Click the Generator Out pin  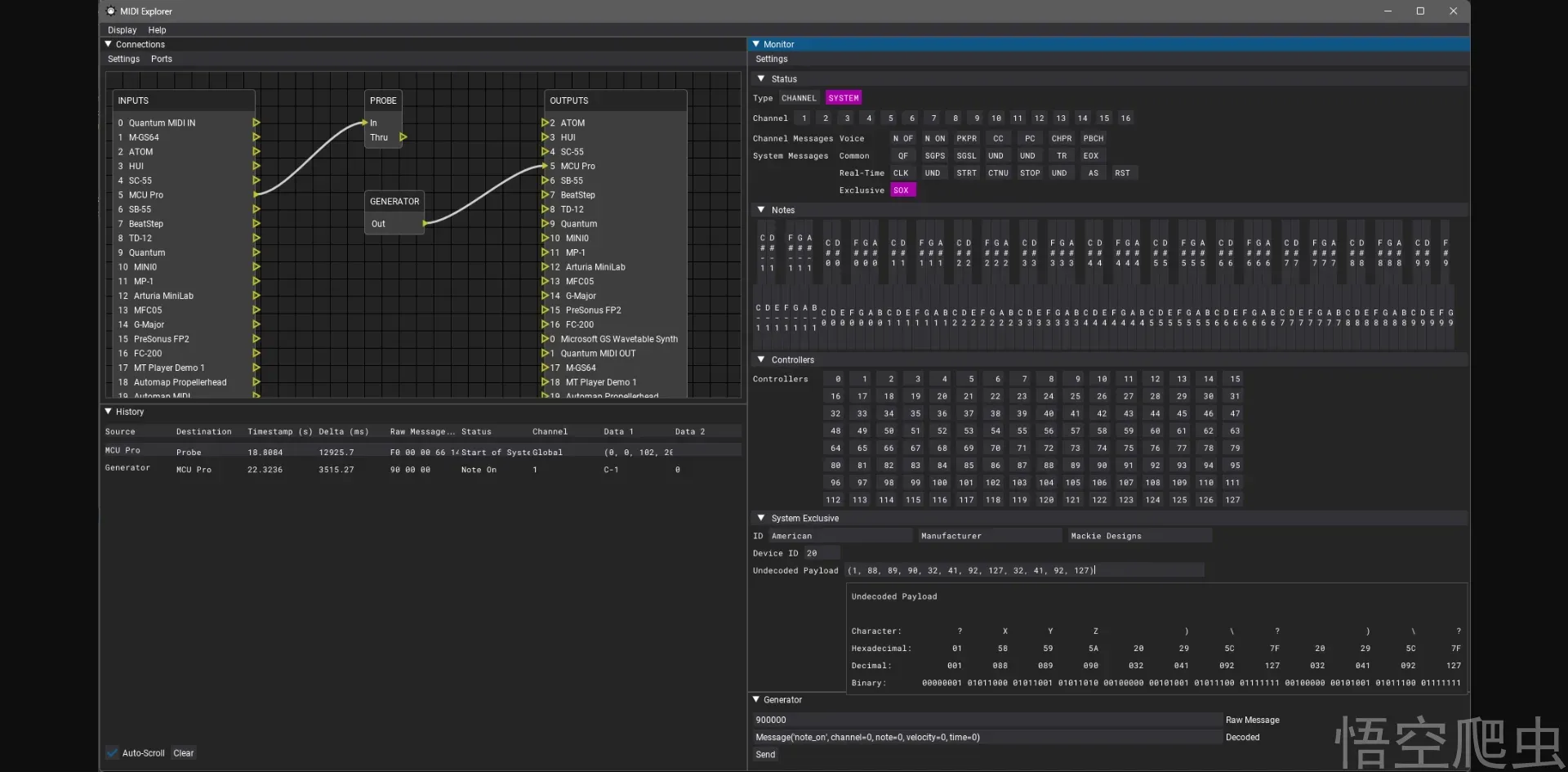(x=425, y=223)
